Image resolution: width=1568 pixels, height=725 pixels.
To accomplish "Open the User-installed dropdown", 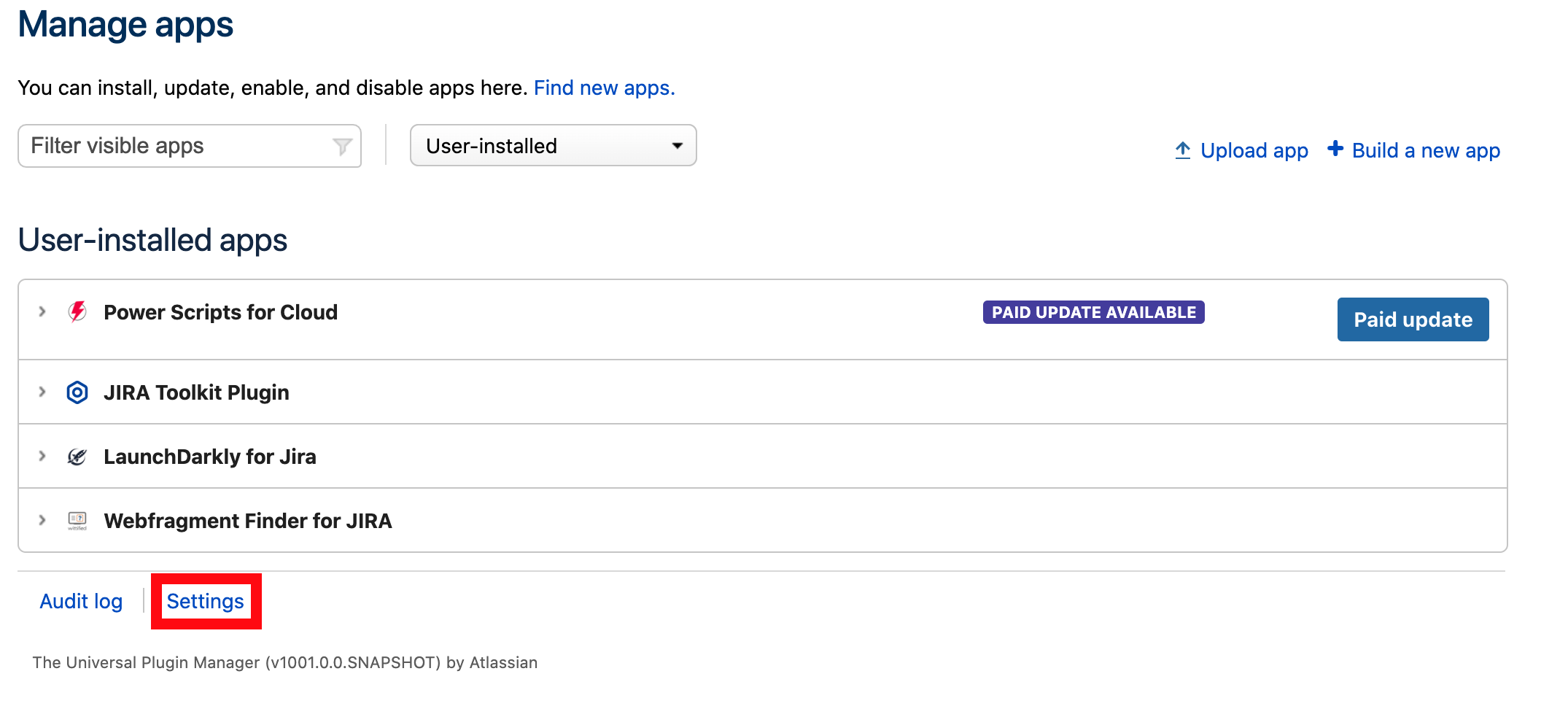I will click(554, 146).
